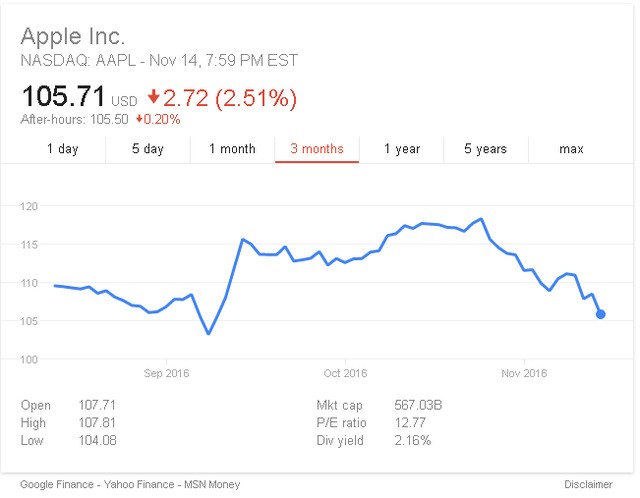Viewport: 640px width, 498px height.
Task: Select the 5 day range tab
Action: pyautogui.click(x=148, y=149)
